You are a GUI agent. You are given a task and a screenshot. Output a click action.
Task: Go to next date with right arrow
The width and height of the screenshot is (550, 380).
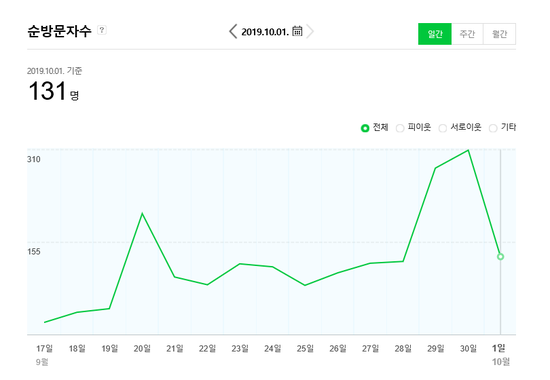[310, 31]
